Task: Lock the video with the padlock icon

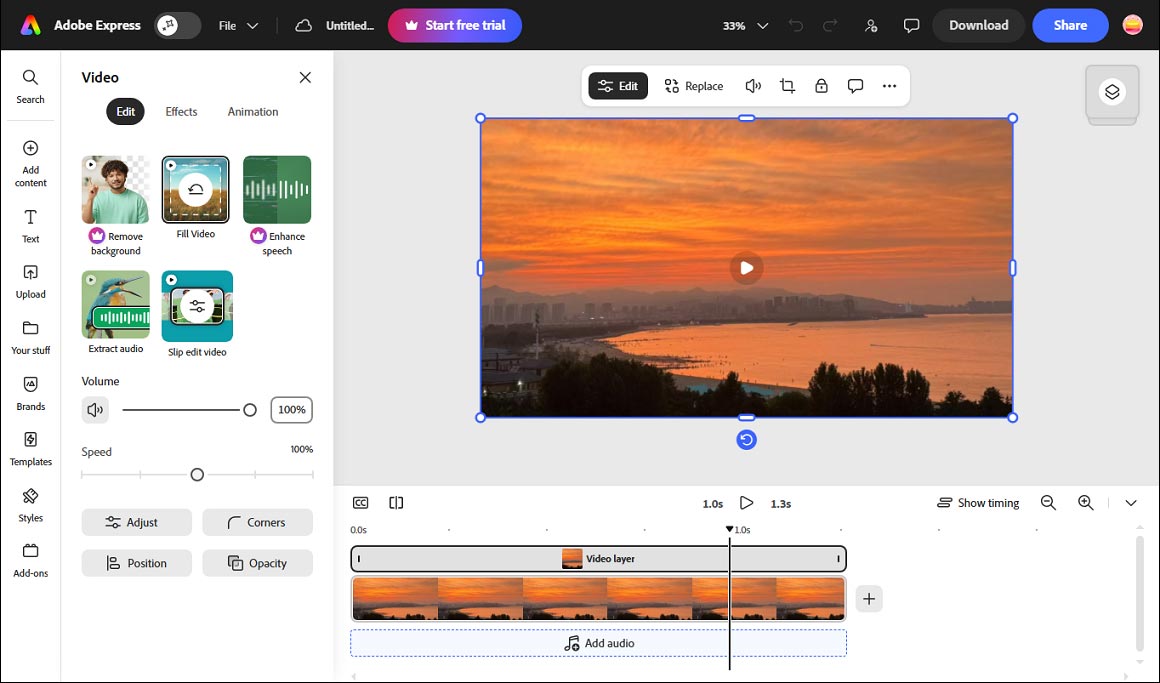Action: pos(821,86)
